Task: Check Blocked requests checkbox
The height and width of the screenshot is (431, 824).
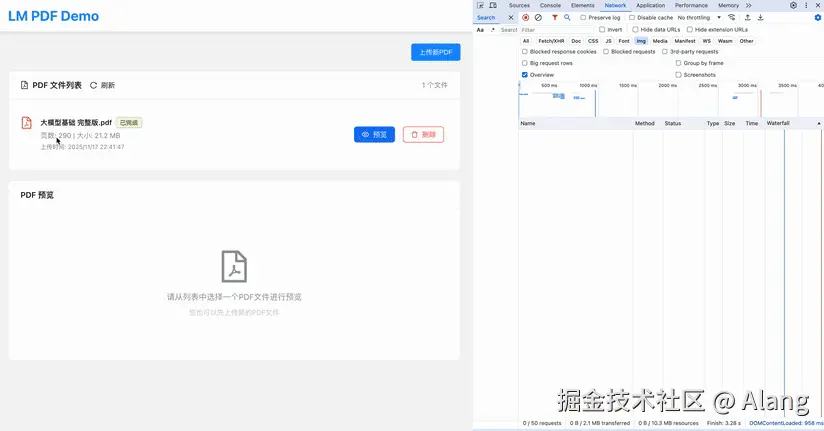Action: 606,52
